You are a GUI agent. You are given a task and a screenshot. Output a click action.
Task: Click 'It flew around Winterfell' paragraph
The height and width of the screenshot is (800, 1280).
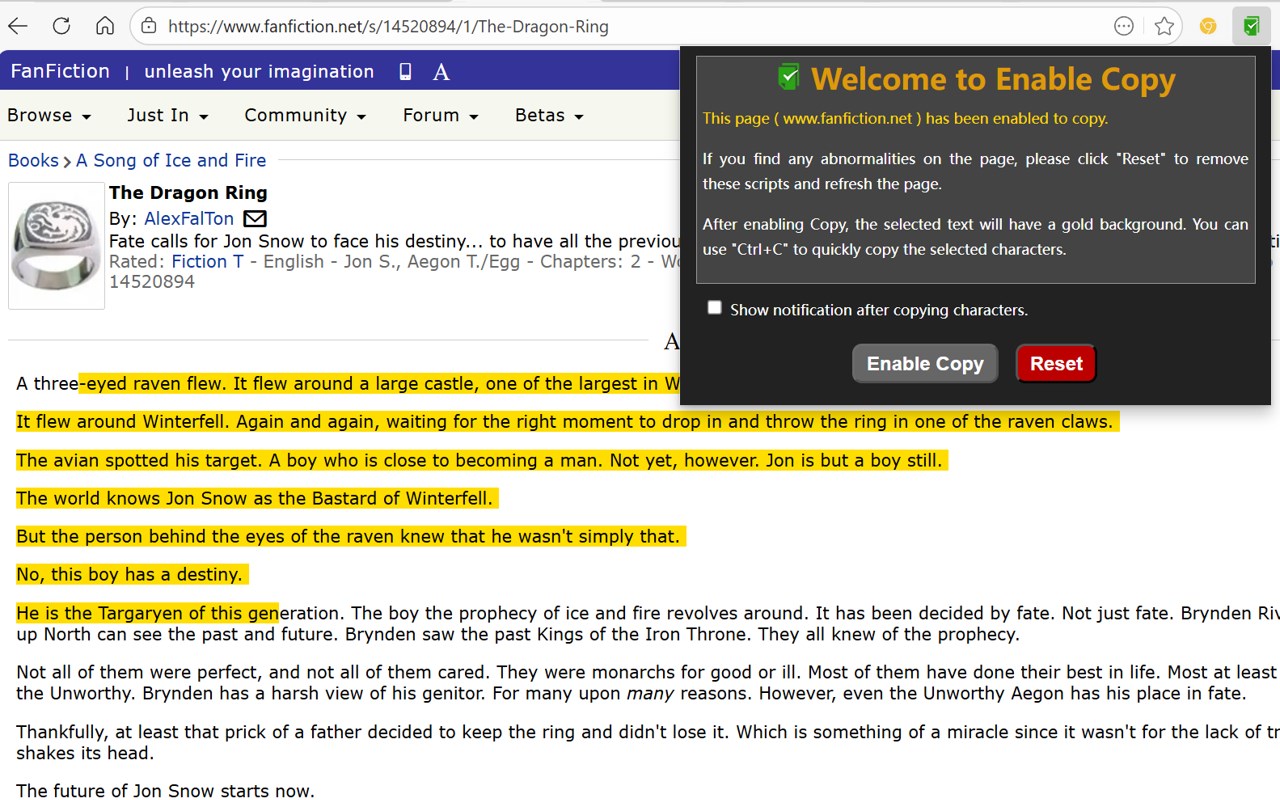(x=564, y=422)
